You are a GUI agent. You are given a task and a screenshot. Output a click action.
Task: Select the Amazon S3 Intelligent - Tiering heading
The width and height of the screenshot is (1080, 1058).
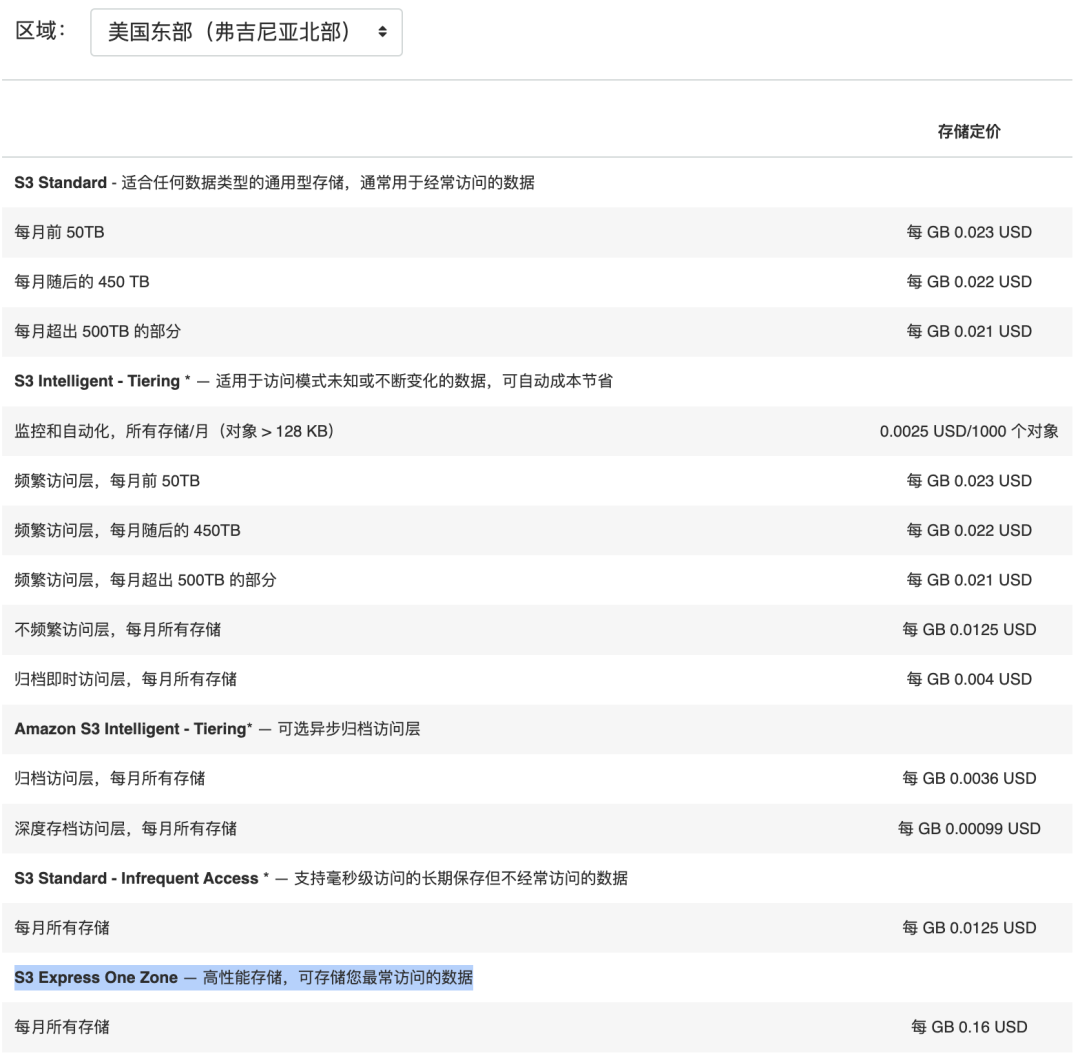(x=217, y=729)
